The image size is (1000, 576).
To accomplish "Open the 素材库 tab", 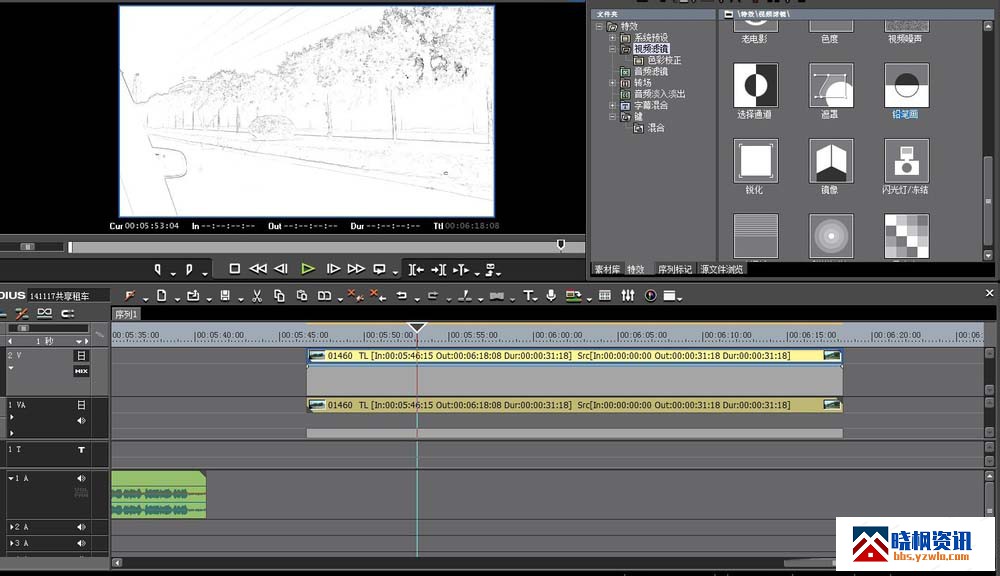I will pyautogui.click(x=607, y=269).
